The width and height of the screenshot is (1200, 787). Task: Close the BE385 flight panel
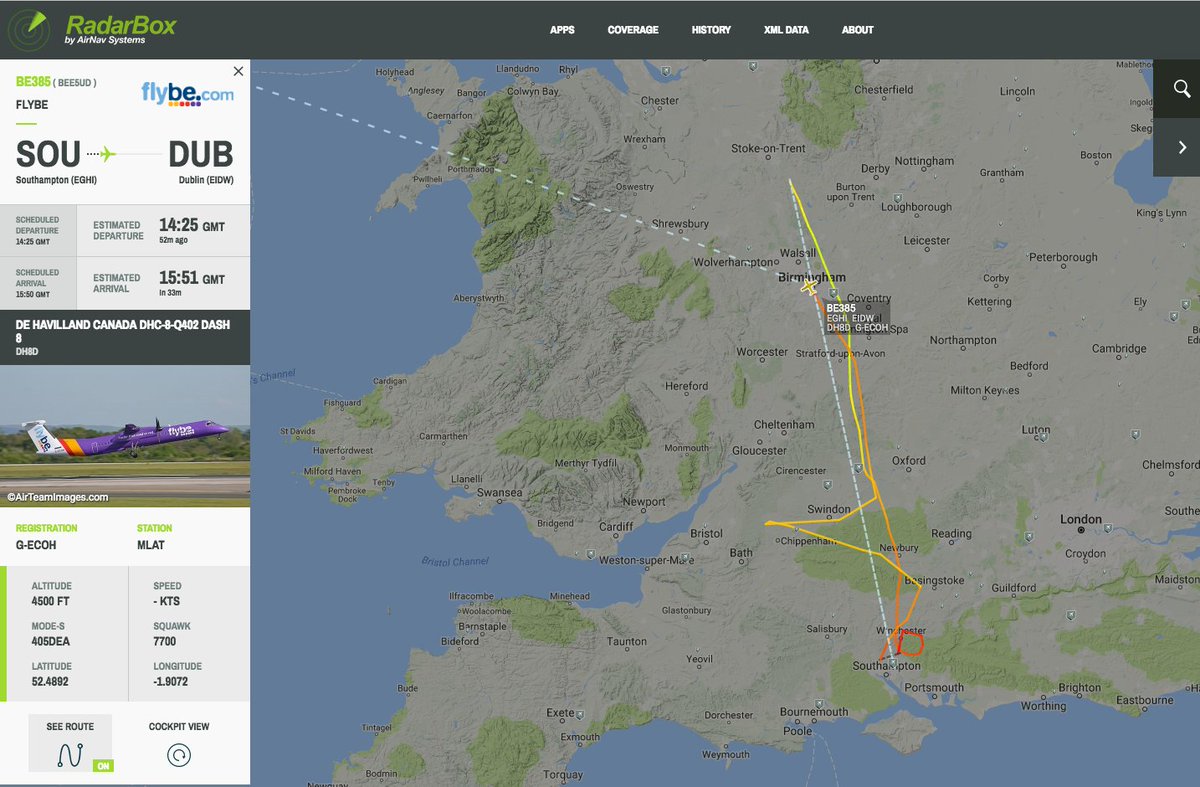[237, 71]
